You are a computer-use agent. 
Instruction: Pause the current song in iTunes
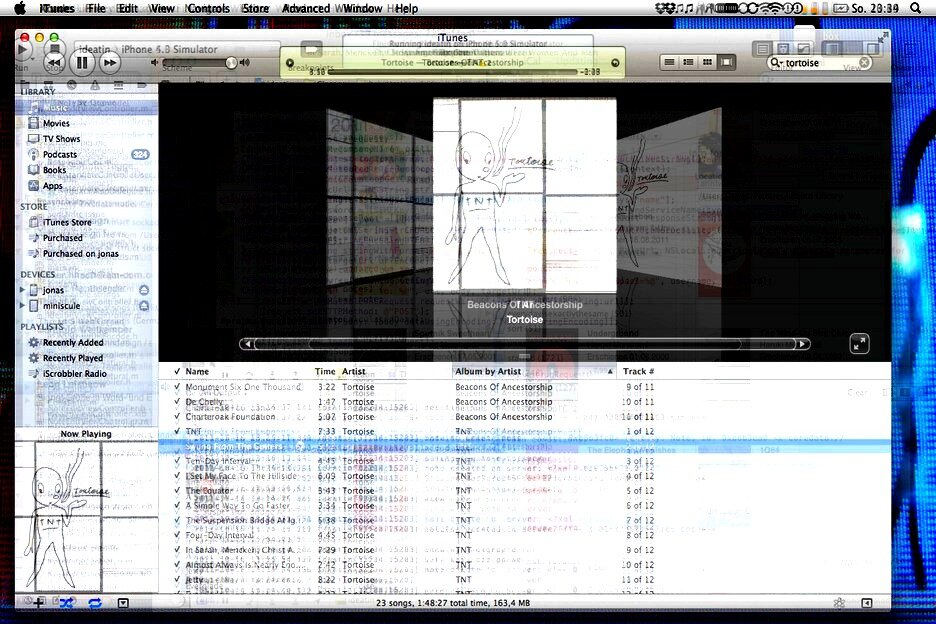pyautogui.click(x=82, y=62)
